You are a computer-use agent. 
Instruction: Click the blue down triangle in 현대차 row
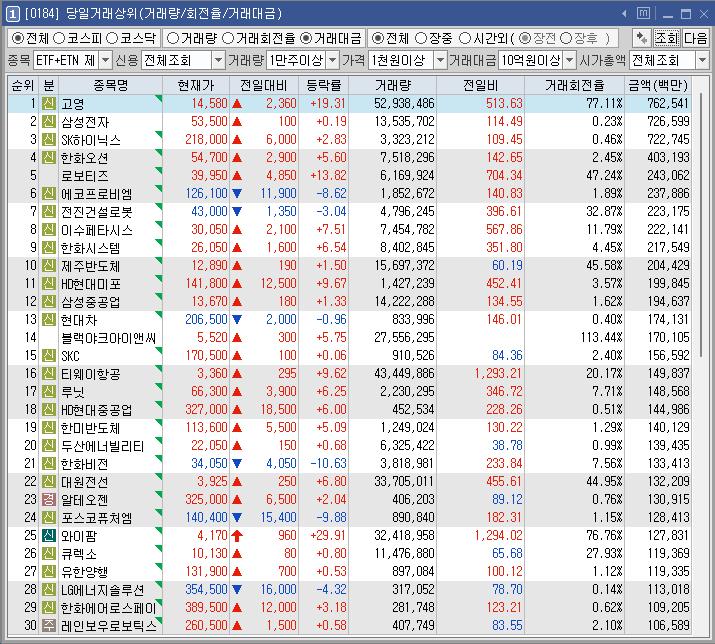237,320
